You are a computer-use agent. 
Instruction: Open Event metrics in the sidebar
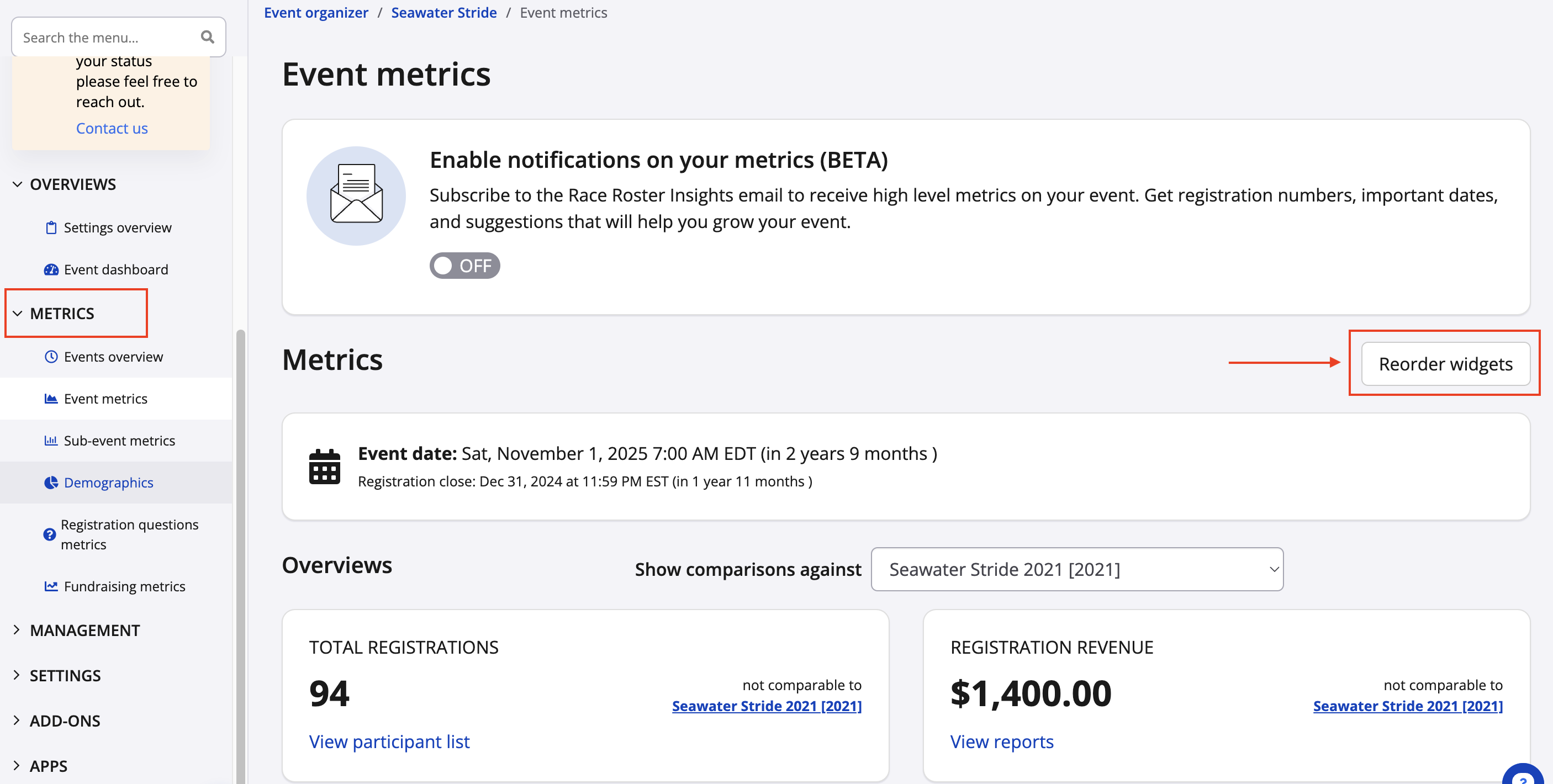[x=105, y=399]
